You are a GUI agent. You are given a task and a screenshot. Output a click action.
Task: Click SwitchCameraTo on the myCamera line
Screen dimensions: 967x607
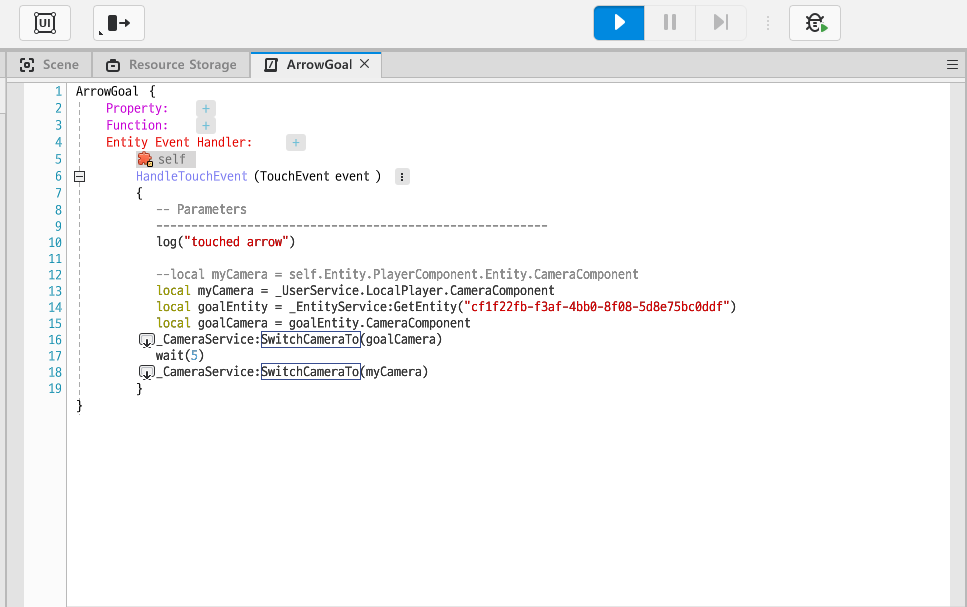(x=311, y=371)
